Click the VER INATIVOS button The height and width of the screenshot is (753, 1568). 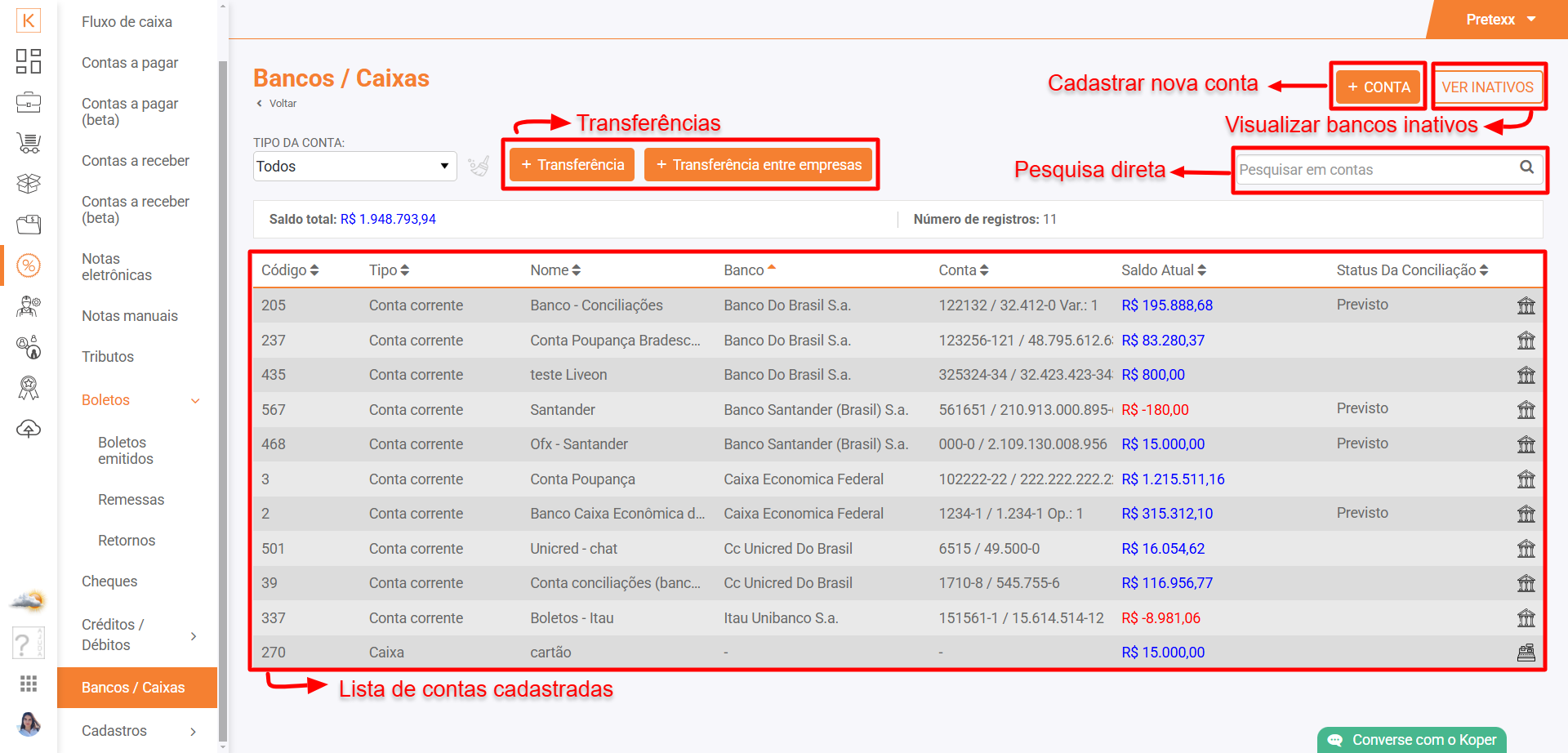pos(1487,87)
